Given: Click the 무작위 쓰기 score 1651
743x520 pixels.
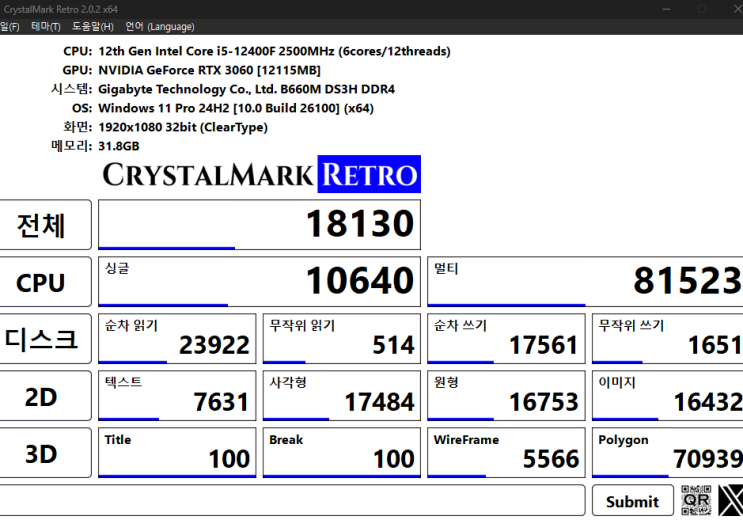Looking at the screenshot, I should pos(668,339).
